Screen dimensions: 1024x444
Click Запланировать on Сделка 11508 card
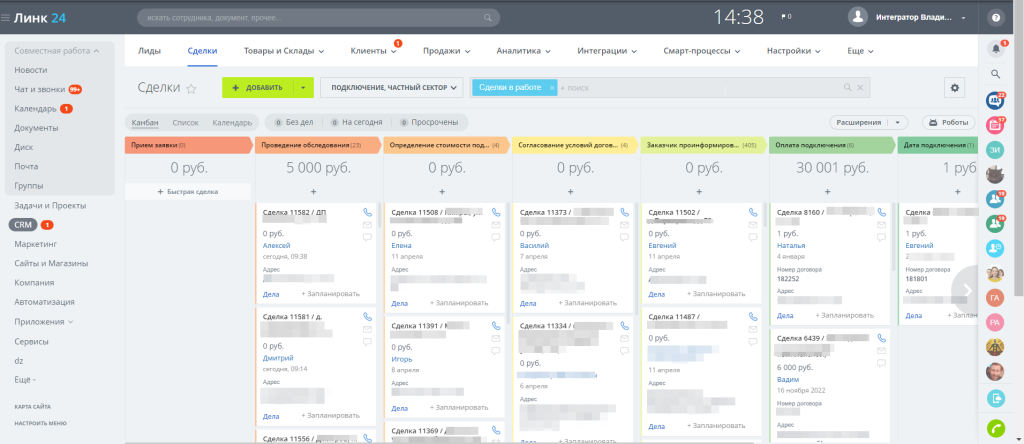459,303
